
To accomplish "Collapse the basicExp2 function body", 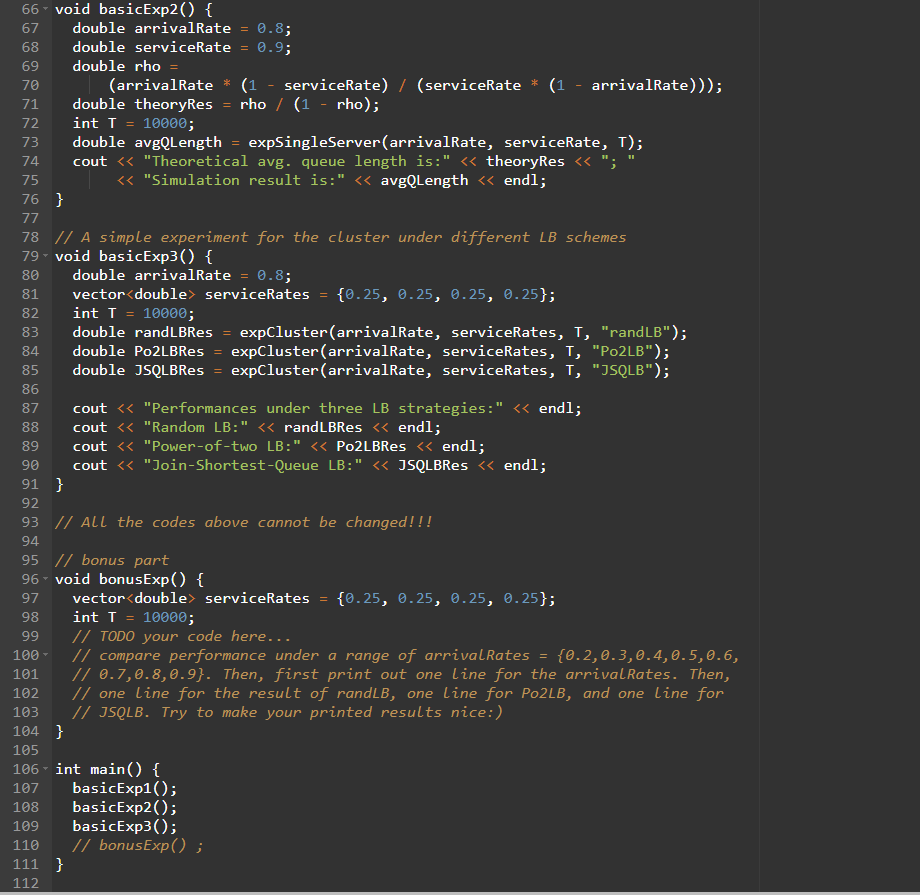I will point(47,9).
